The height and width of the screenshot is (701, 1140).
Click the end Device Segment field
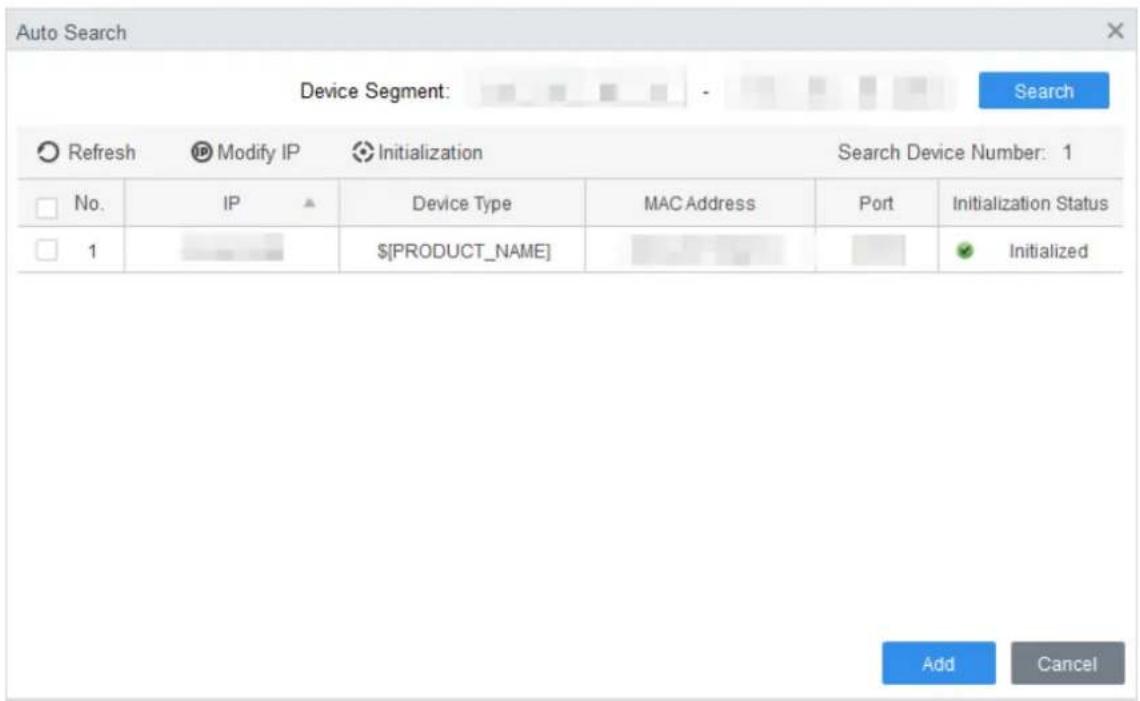(x=840, y=91)
